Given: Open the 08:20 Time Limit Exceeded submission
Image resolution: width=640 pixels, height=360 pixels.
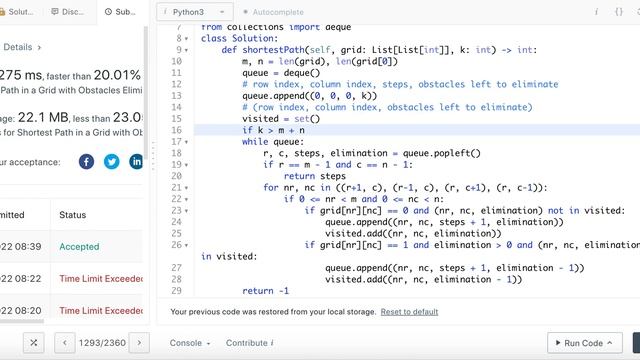Looking at the screenshot, I should tap(101, 311).
